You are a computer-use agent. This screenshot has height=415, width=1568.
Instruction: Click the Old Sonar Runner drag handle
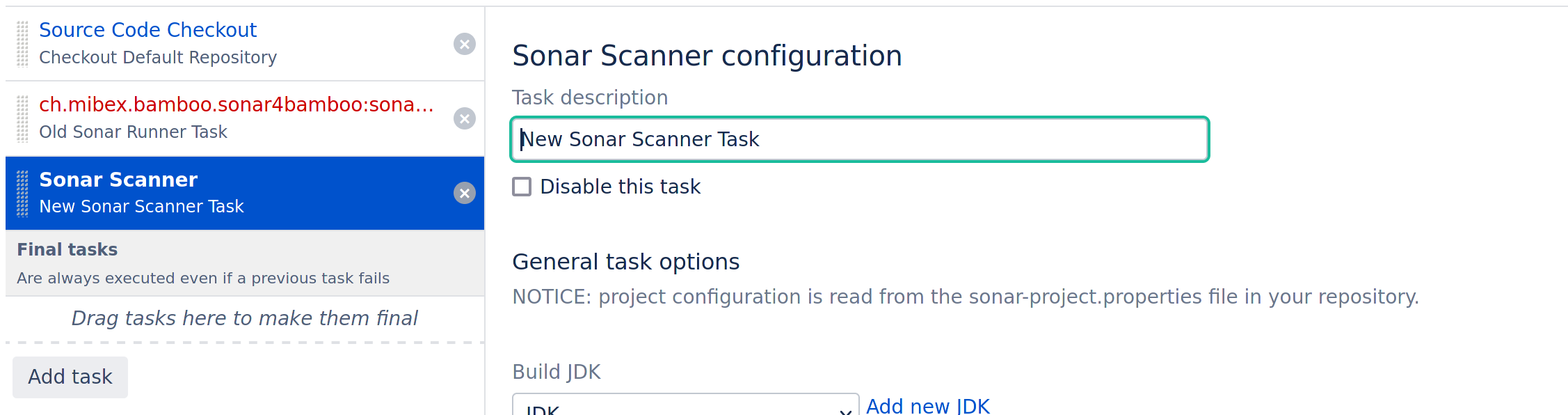pos(22,118)
